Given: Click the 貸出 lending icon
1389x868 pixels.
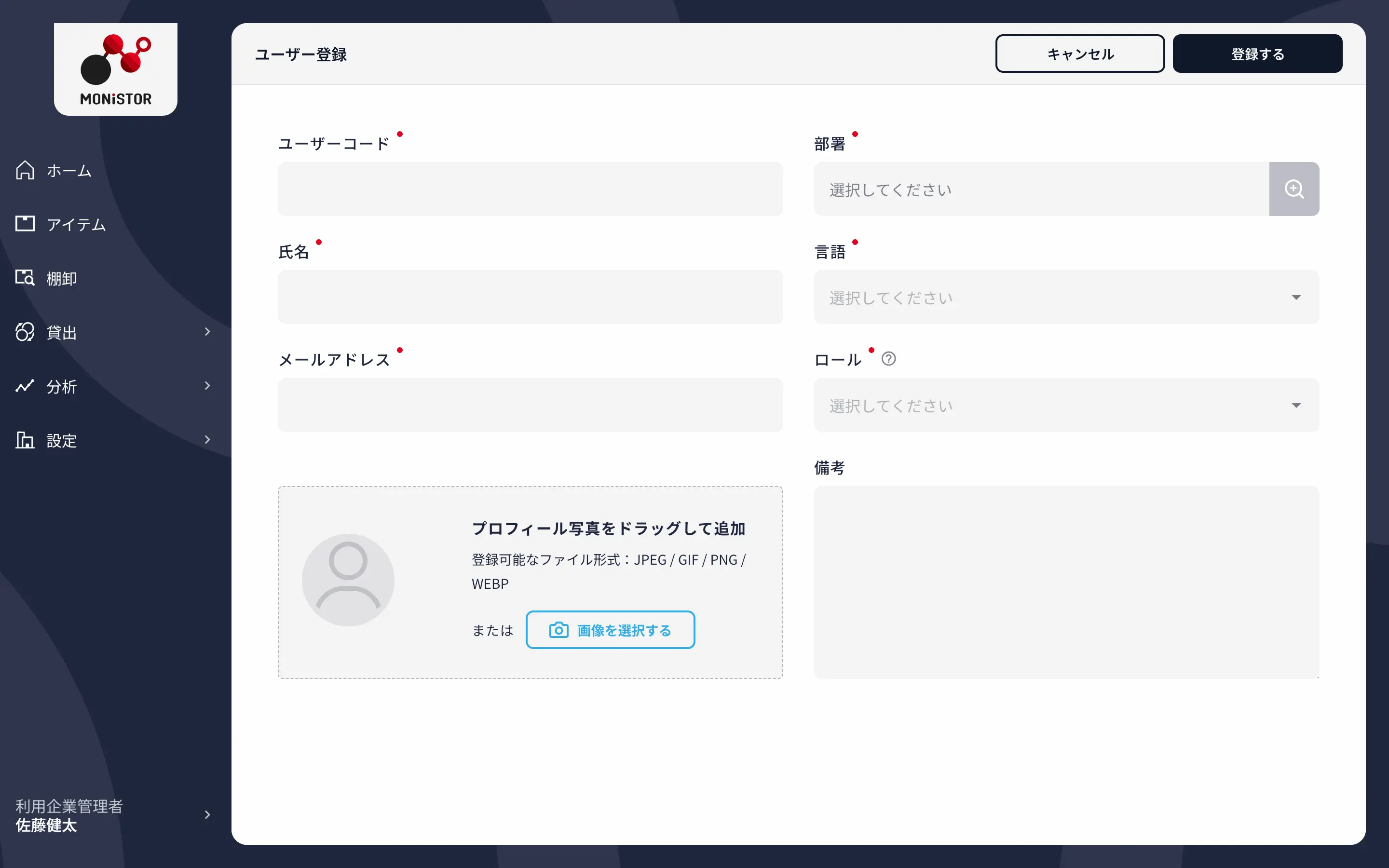Looking at the screenshot, I should [25, 332].
